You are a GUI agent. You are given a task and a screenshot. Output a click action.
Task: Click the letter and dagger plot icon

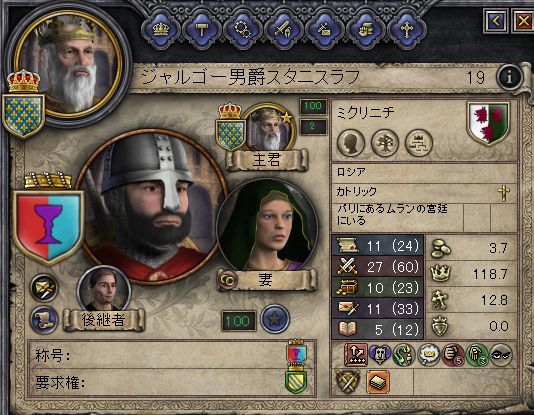click(44, 288)
